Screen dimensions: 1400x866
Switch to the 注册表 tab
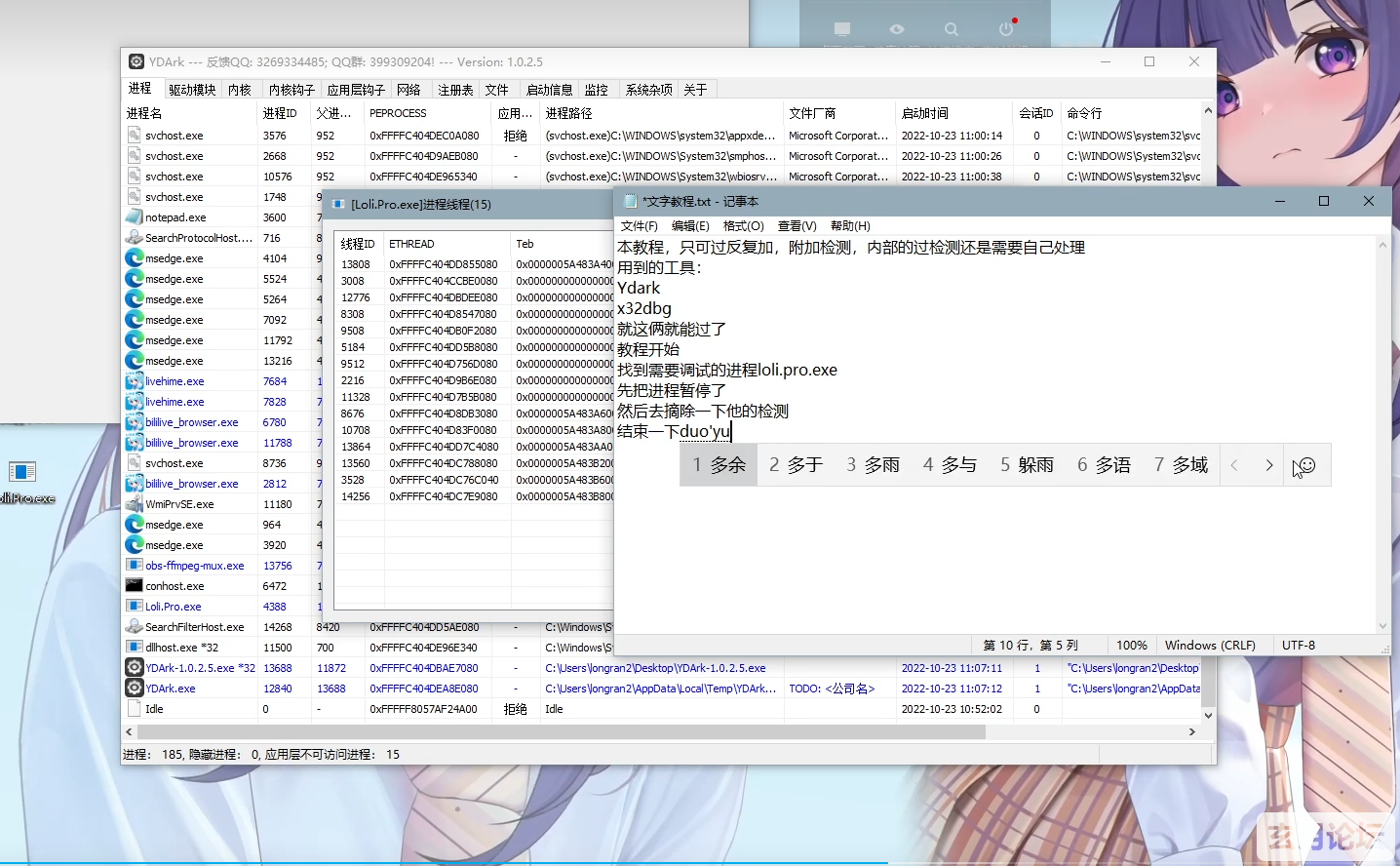click(455, 90)
